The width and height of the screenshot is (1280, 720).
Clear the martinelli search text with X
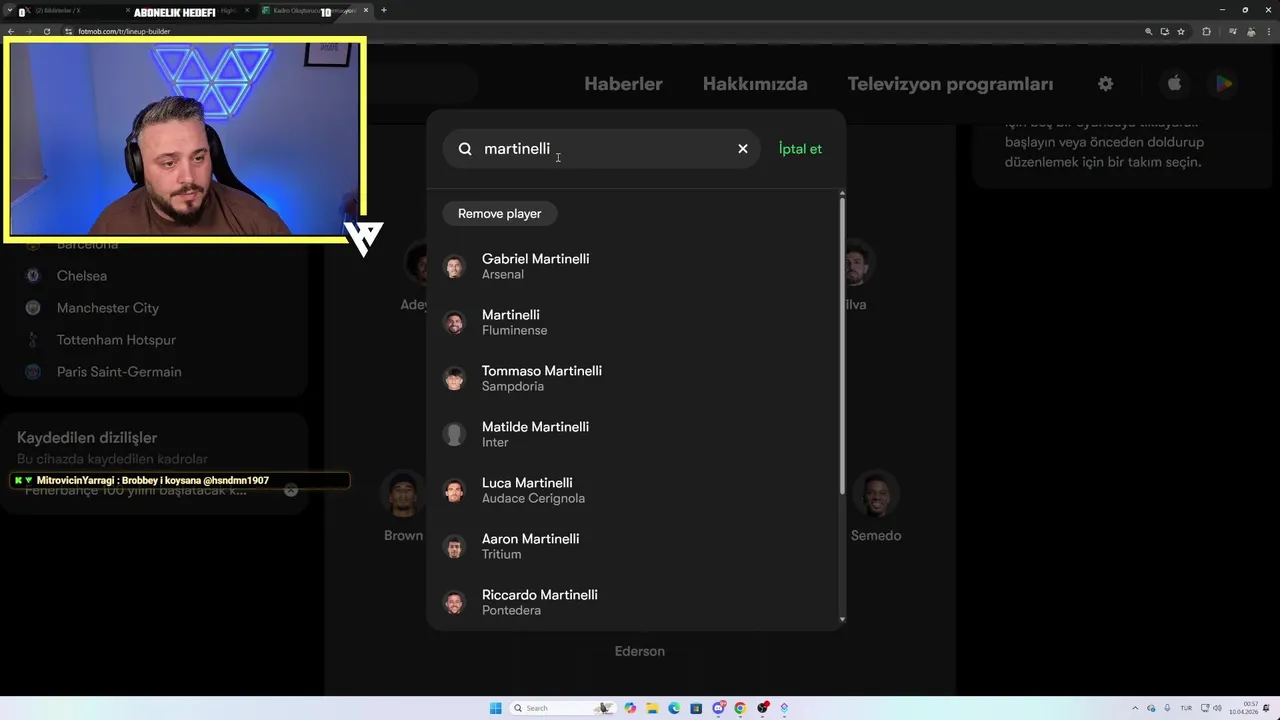click(743, 148)
